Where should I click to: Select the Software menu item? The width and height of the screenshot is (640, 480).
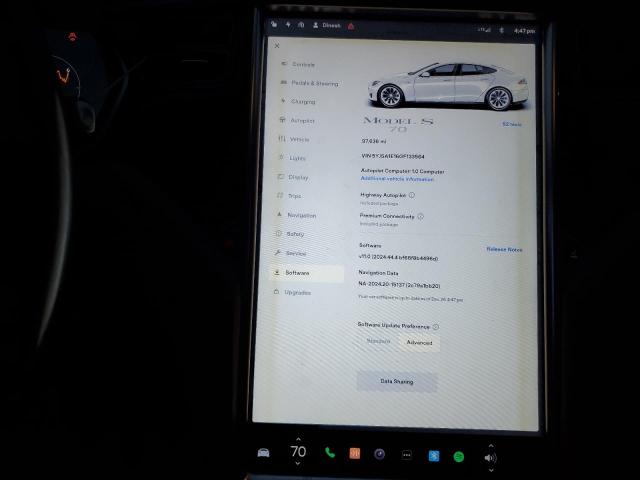tap(308, 273)
